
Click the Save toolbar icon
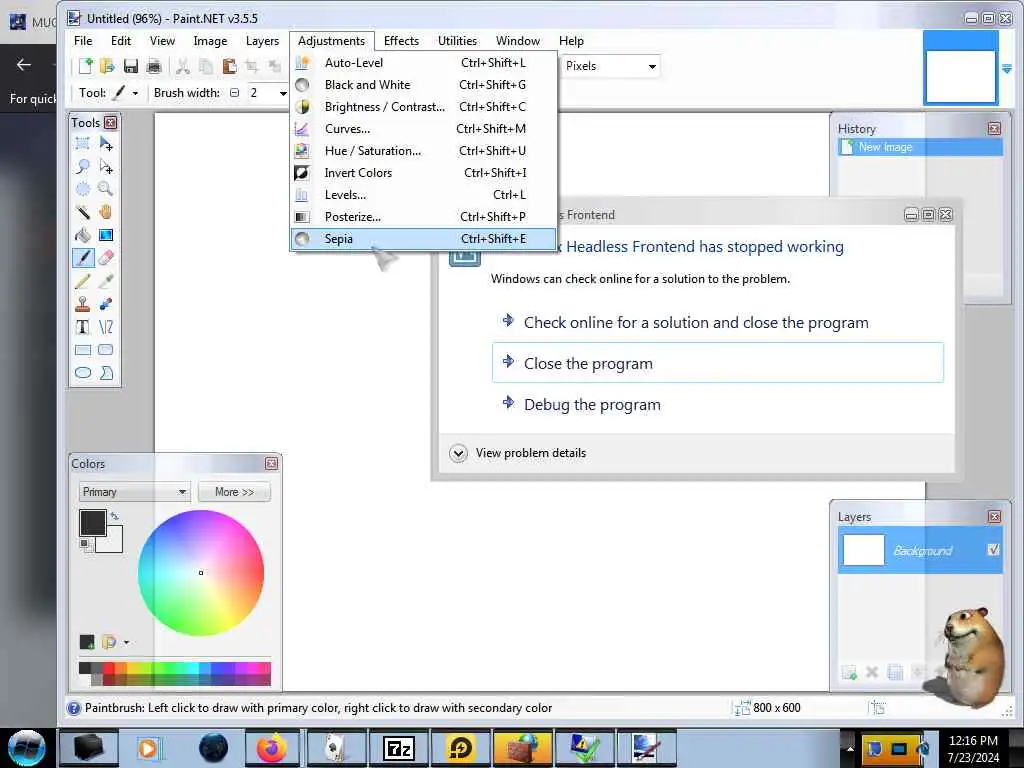coord(131,66)
